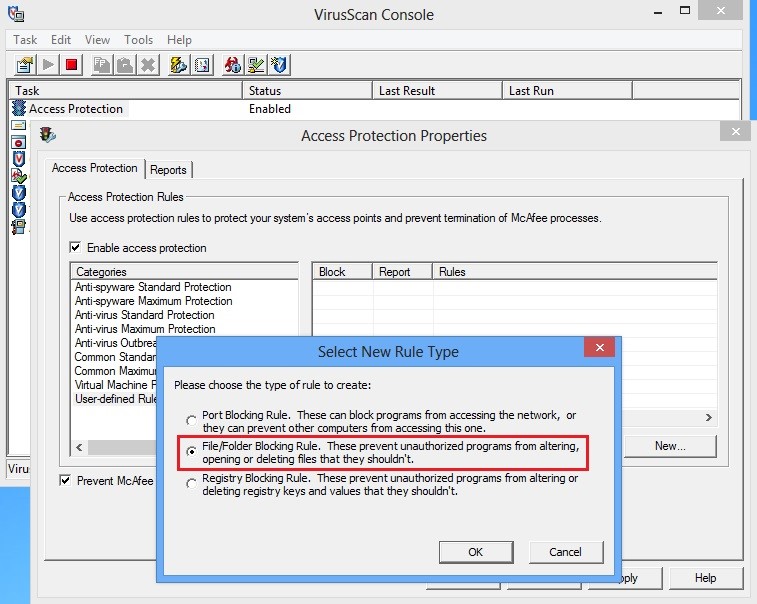Cancel the Select New Rule Type dialog

point(565,552)
